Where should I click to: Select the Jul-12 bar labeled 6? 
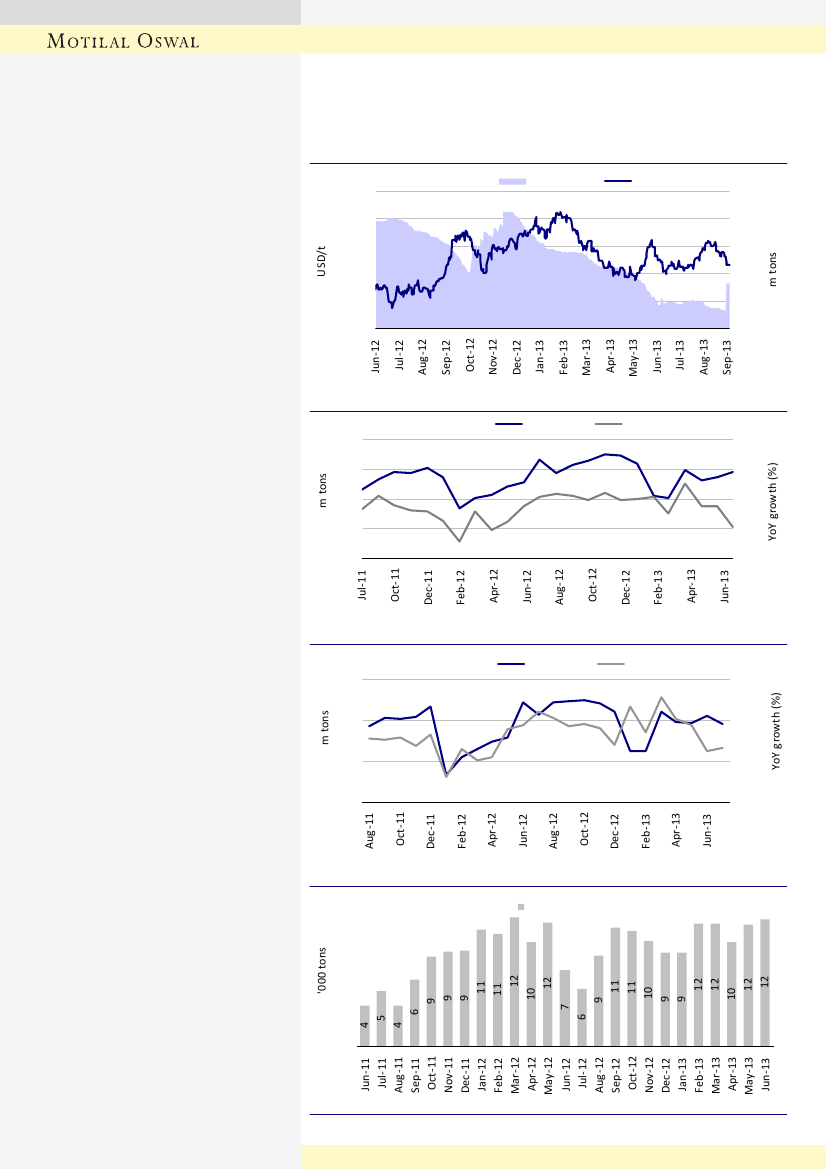coord(581,1017)
